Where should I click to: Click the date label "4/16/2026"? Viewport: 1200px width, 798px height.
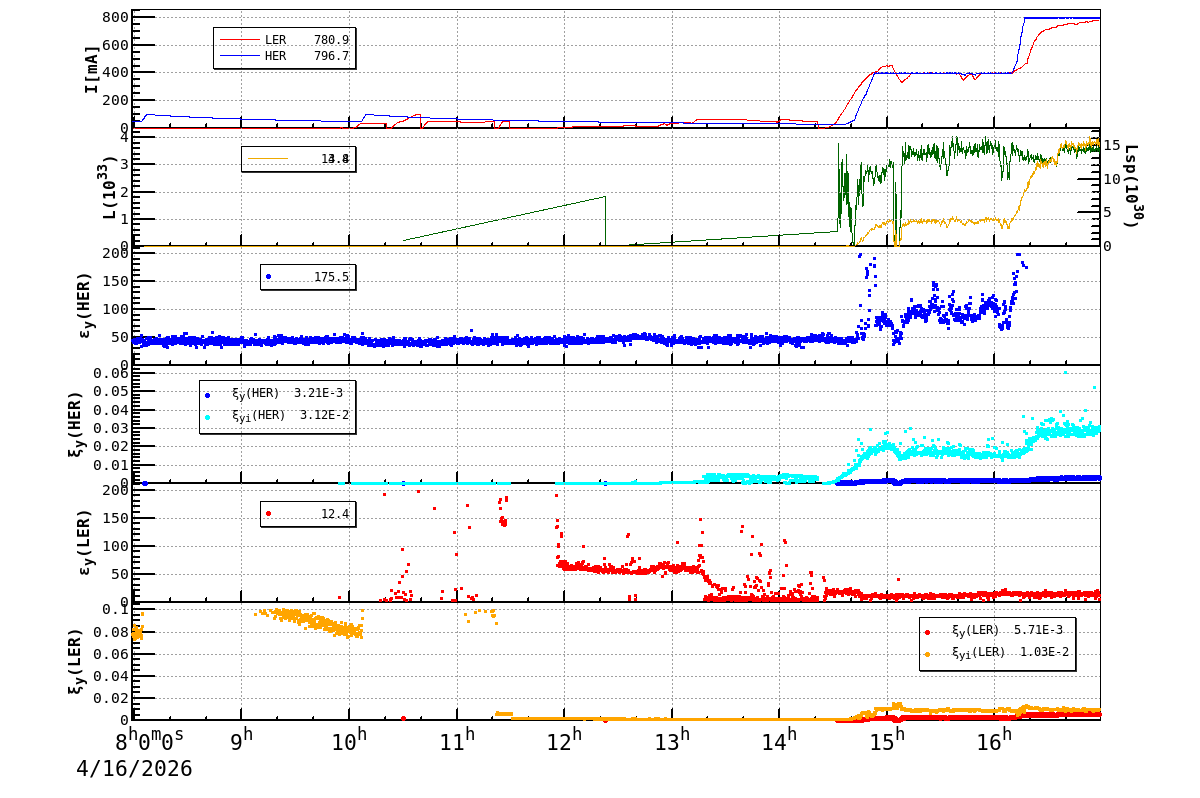tap(135, 769)
